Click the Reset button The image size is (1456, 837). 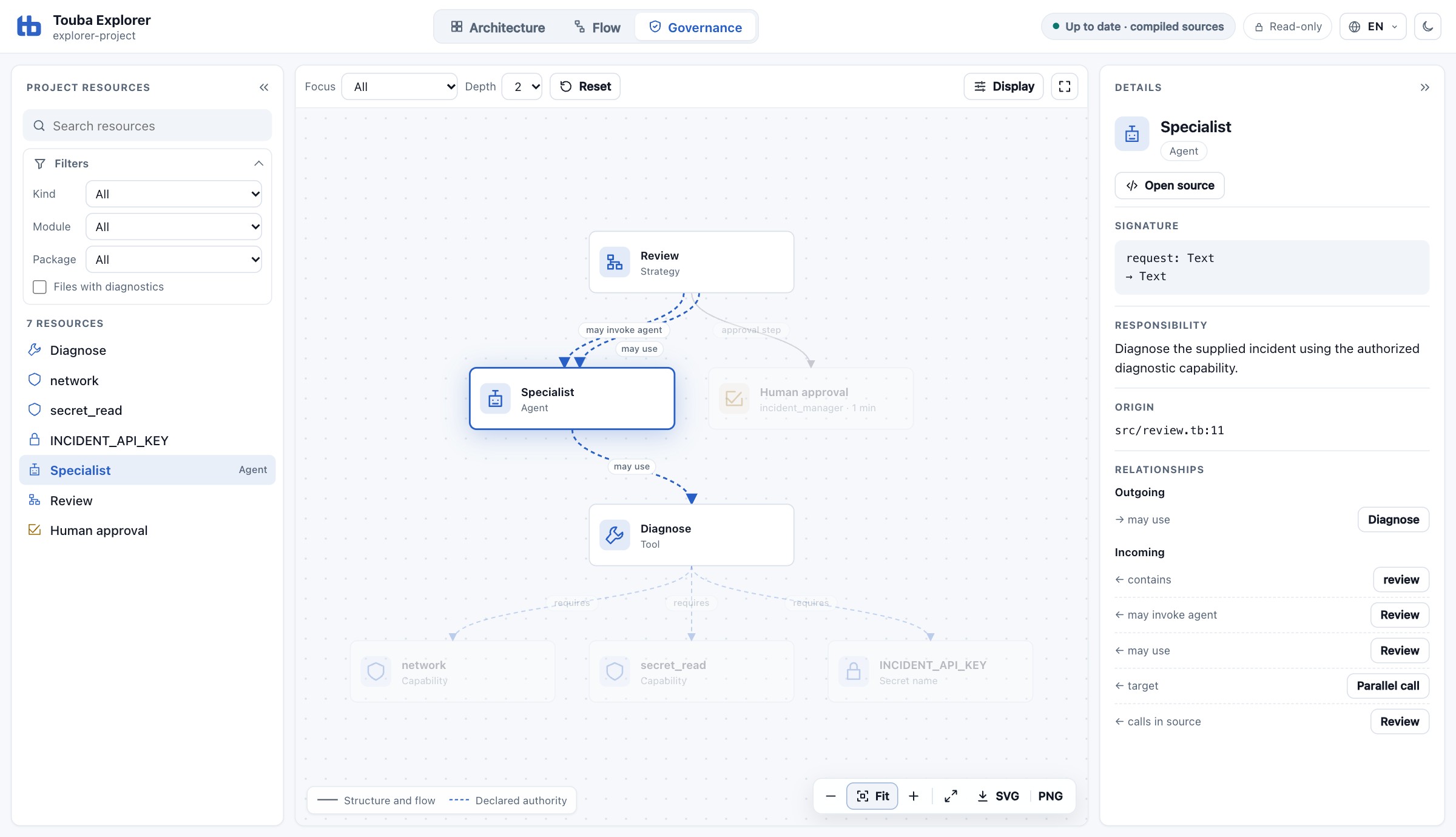585,86
